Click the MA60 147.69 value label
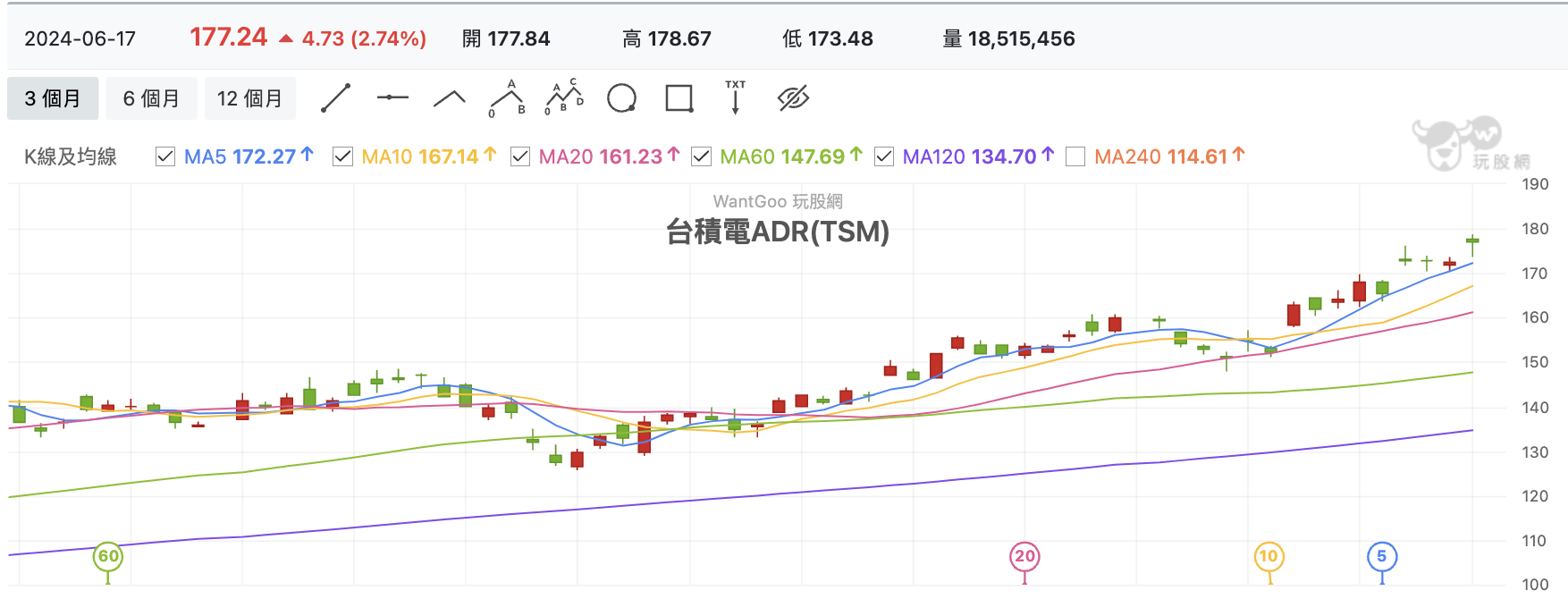 [x=790, y=156]
